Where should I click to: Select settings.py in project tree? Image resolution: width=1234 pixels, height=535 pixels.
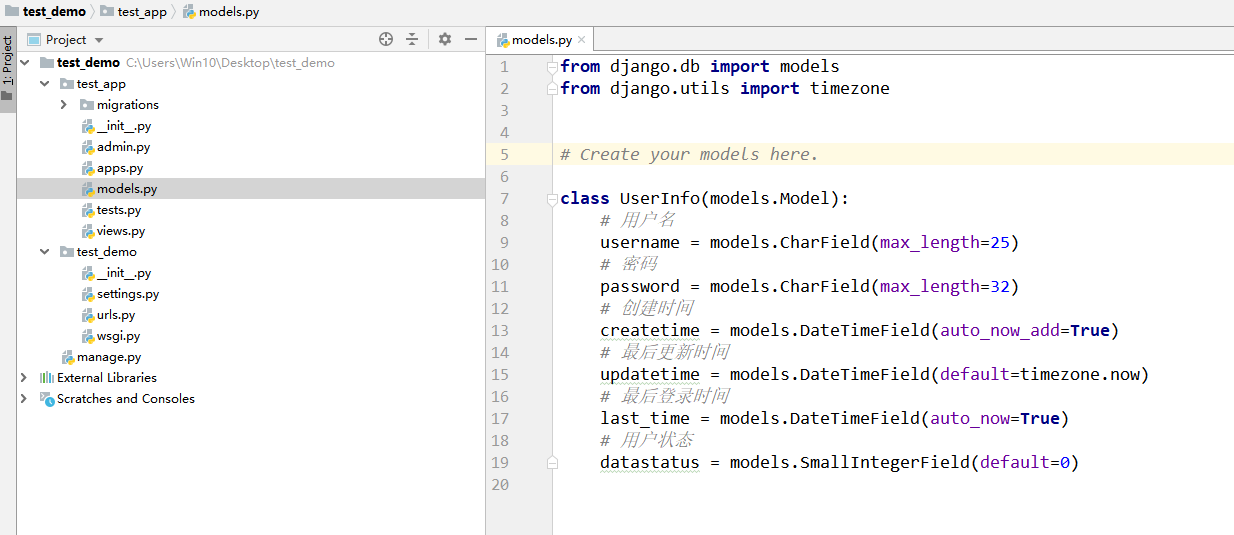point(128,294)
